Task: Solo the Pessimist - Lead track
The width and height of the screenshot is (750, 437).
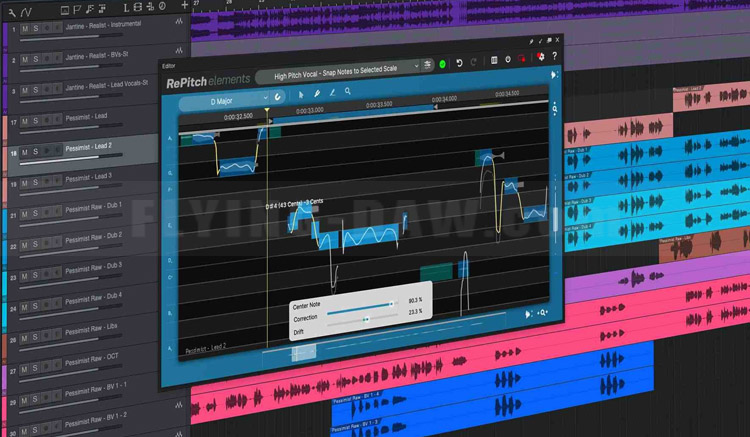Action: coord(35,121)
